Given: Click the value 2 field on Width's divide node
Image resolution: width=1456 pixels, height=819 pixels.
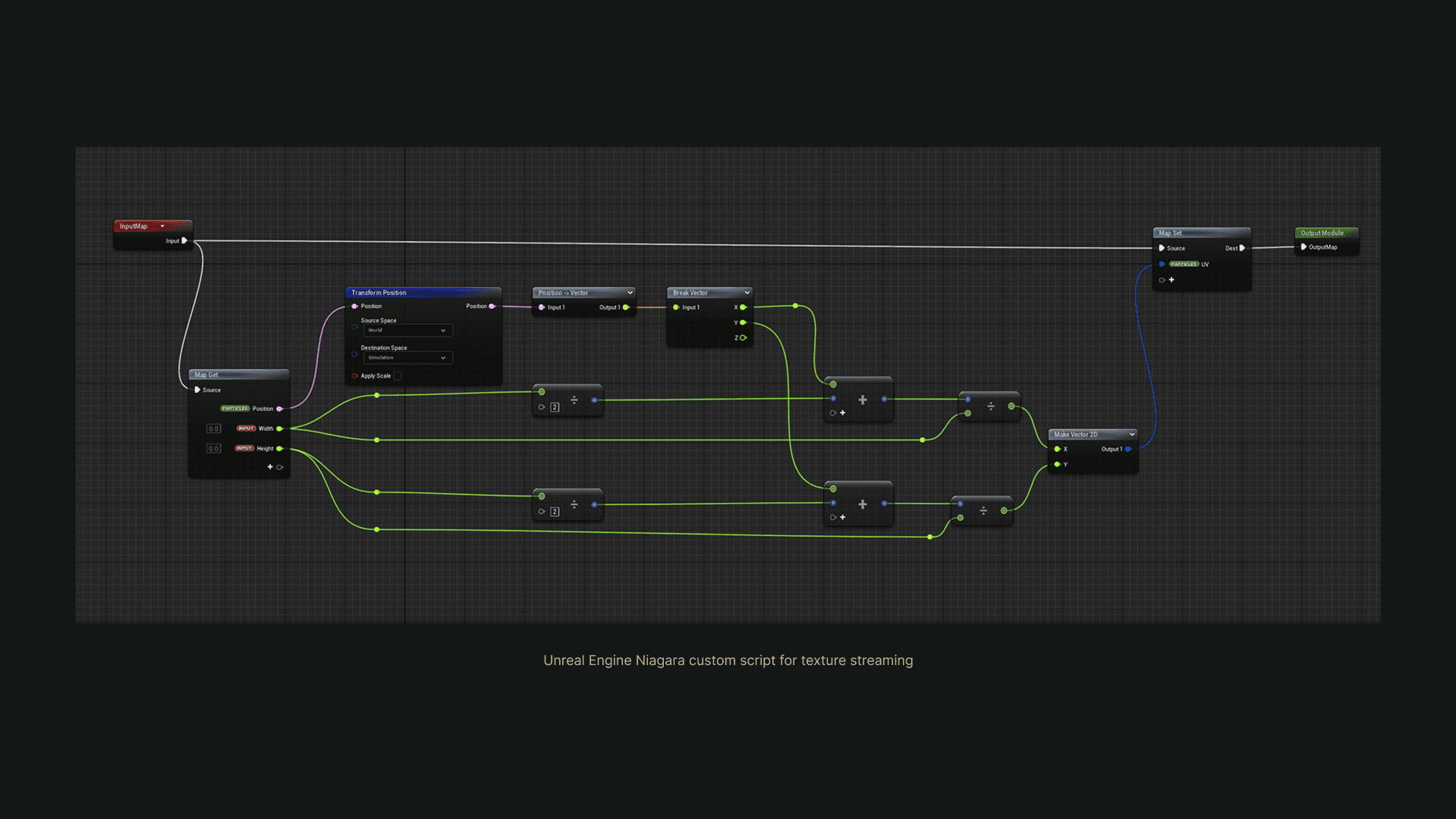Looking at the screenshot, I should [555, 407].
